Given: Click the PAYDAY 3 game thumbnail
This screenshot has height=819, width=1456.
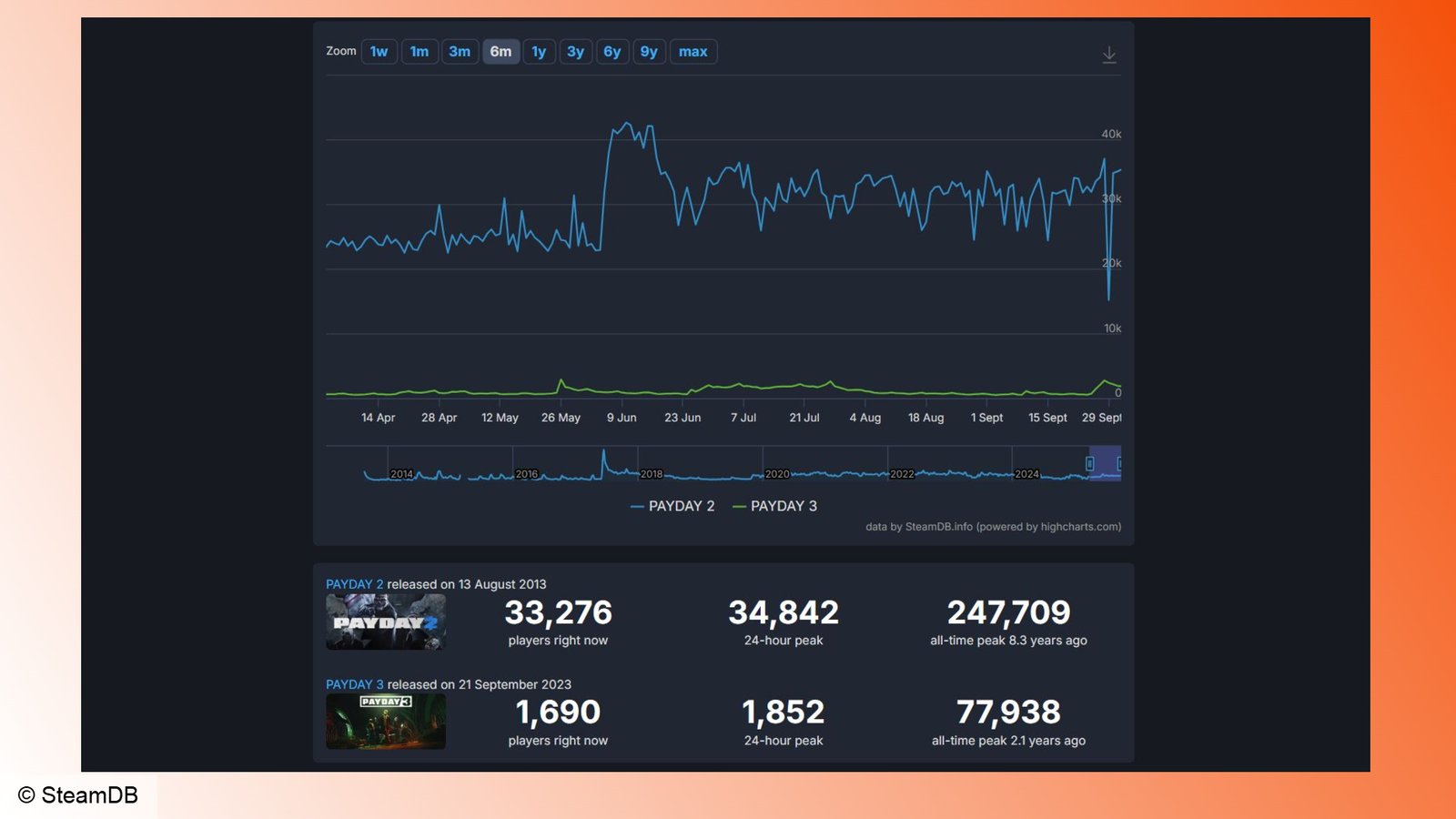Looking at the screenshot, I should [386, 722].
